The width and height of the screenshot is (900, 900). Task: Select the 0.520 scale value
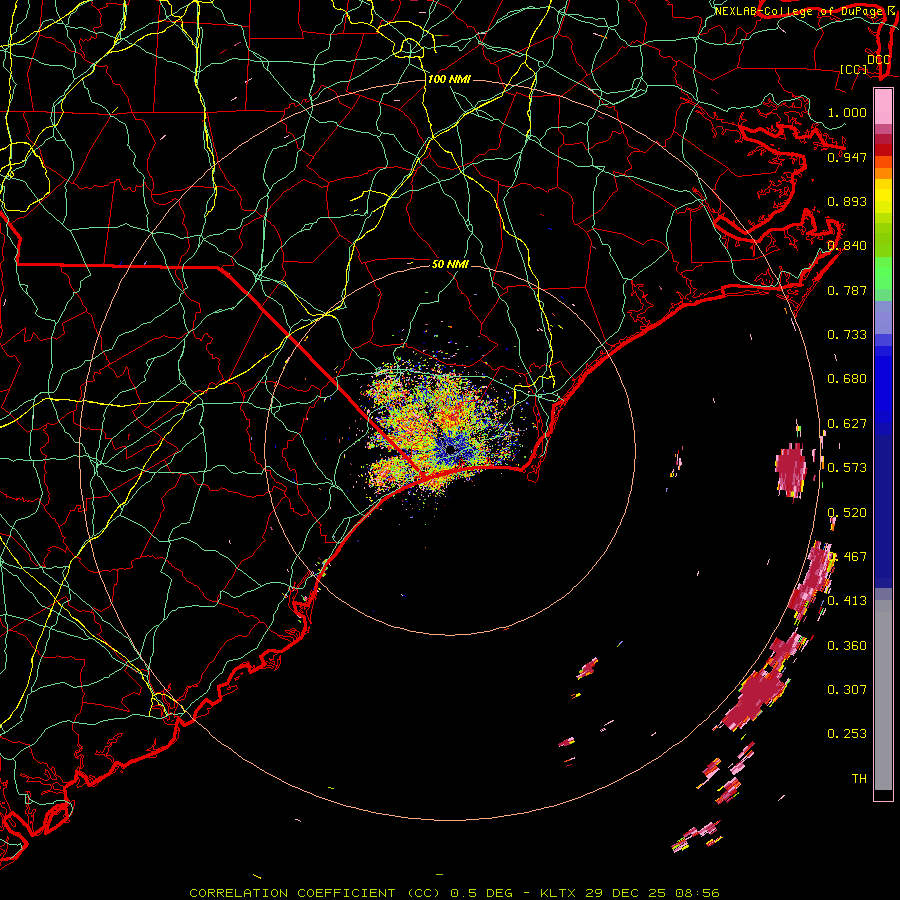coord(847,512)
